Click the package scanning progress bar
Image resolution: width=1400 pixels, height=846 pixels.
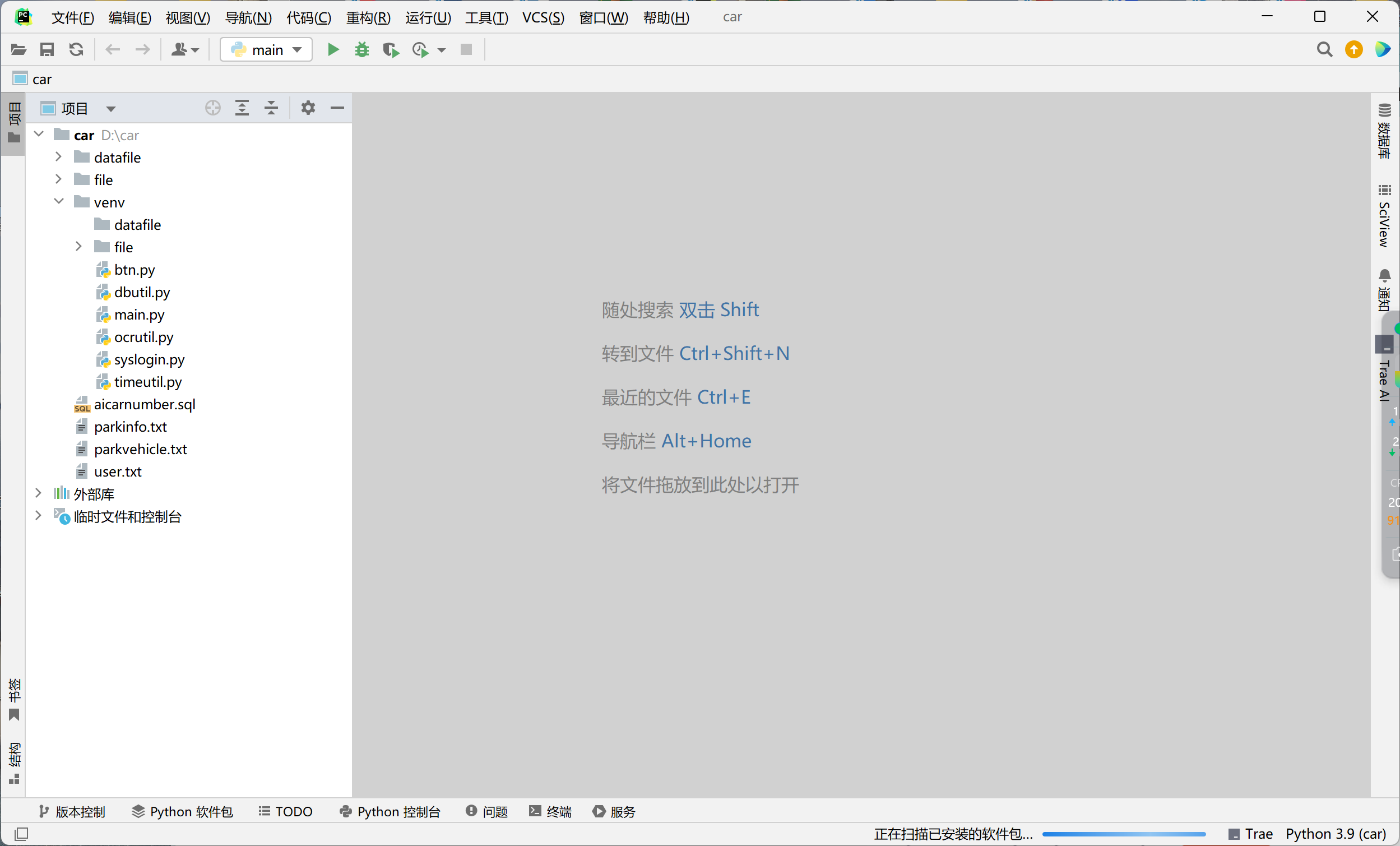(1124, 834)
